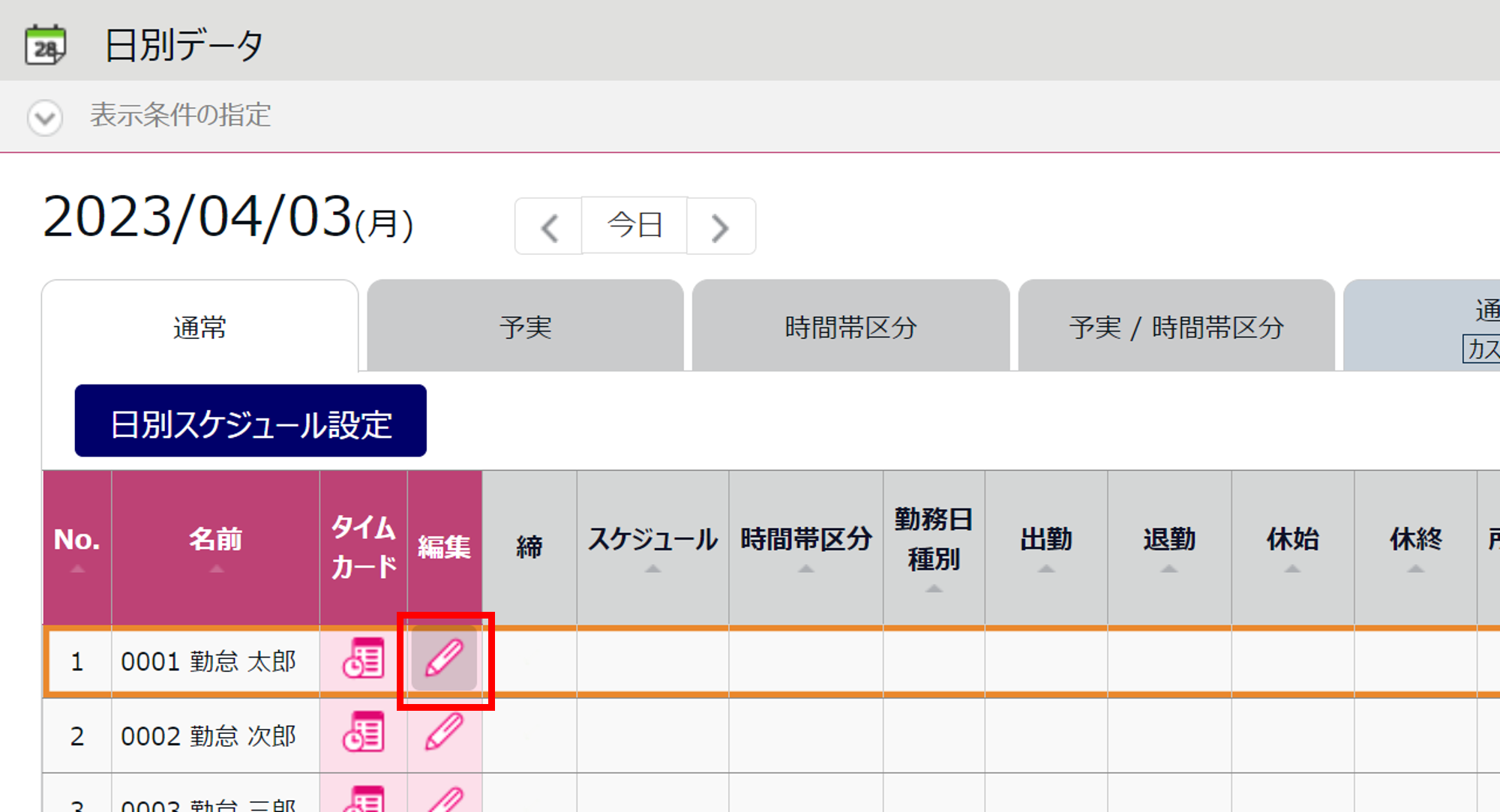Viewport: 1500px width, 812px height.
Task: Click the date 2023/04/03(月)
Action: coord(227,217)
